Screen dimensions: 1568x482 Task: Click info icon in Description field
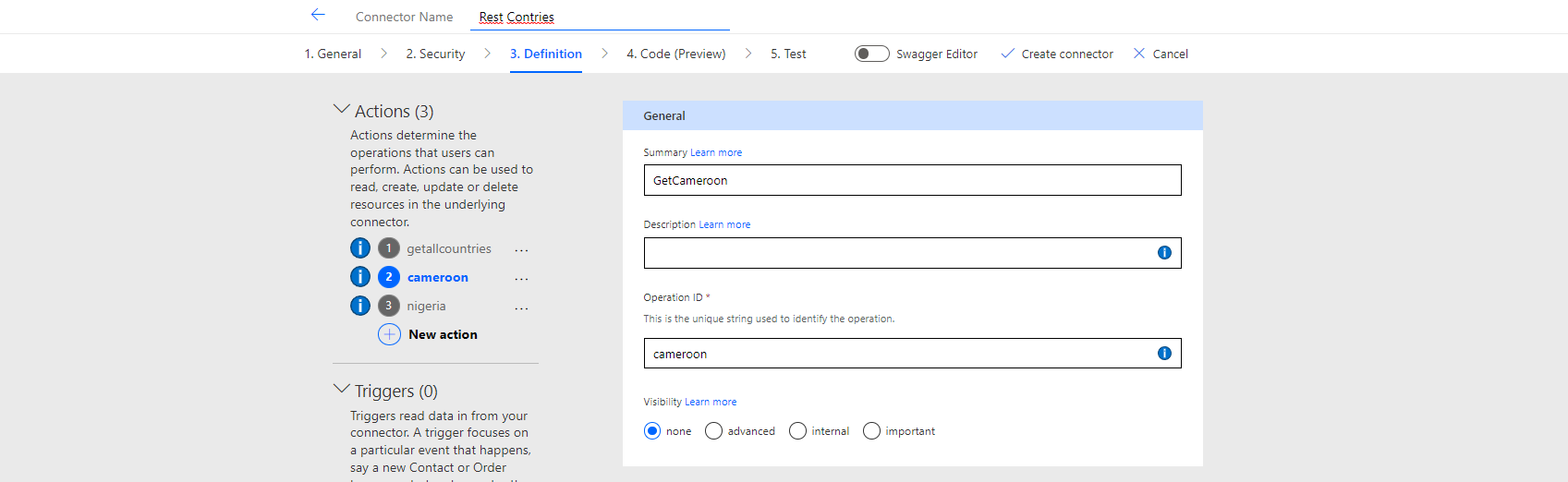click(x=1164, y=253)
